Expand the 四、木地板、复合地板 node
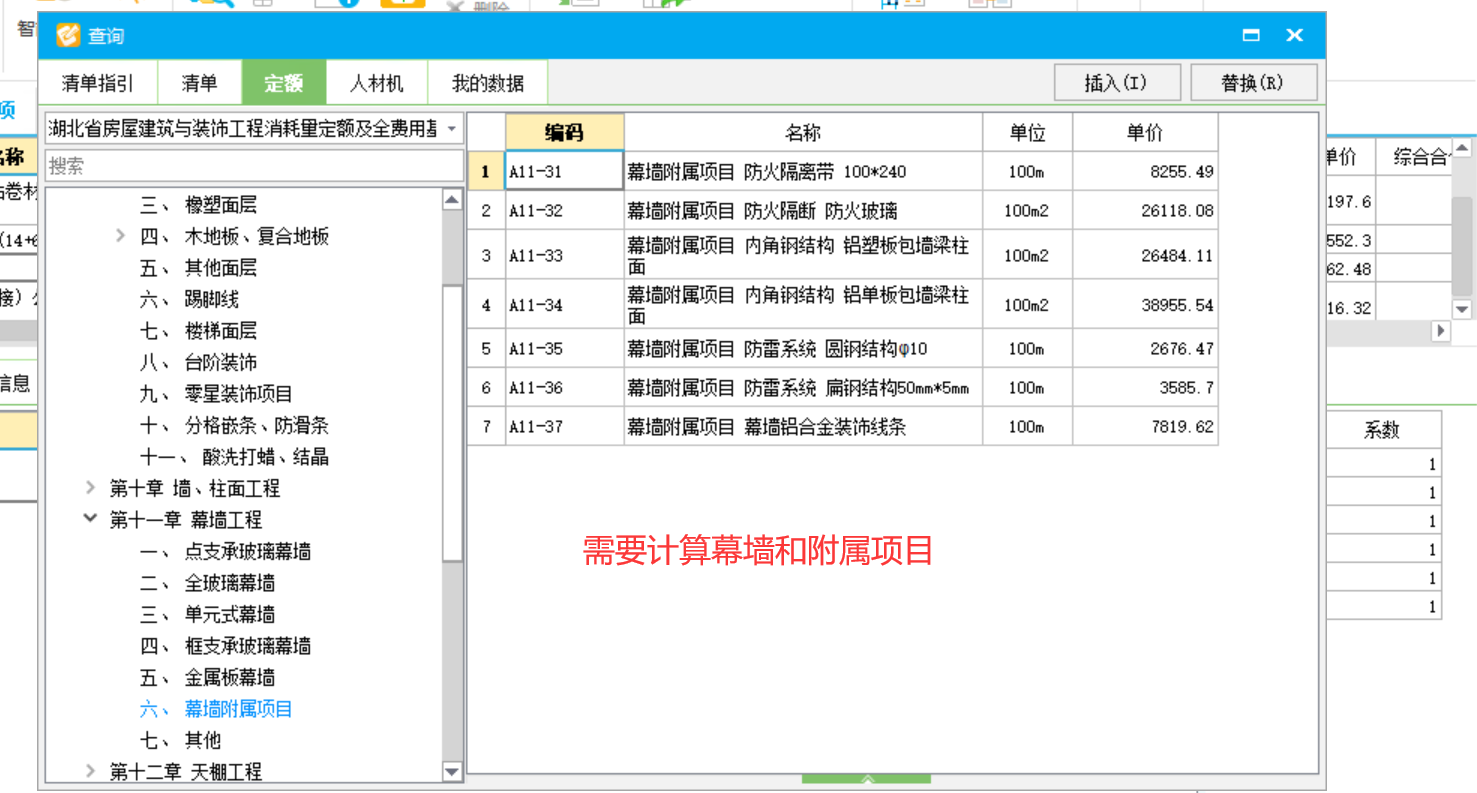Image resolution: width=1477 pixels, height=793 pixels. coord(121,236)
